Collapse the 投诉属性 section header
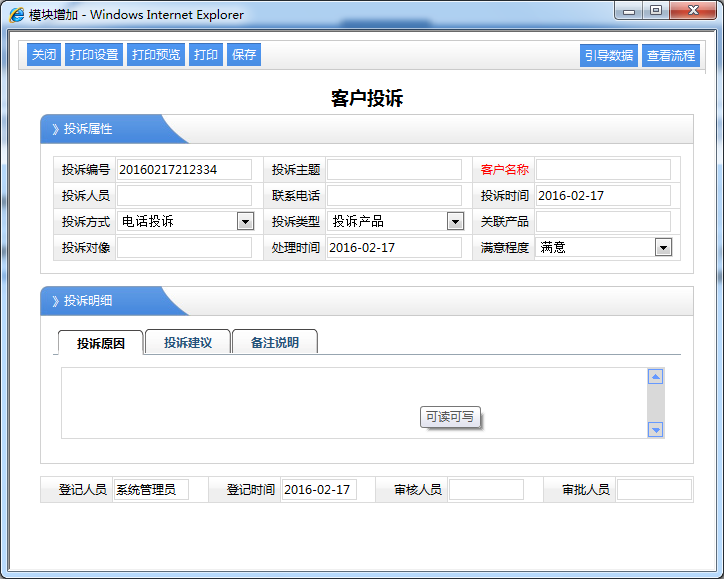724x579 pixels. [x=88, y=129]
